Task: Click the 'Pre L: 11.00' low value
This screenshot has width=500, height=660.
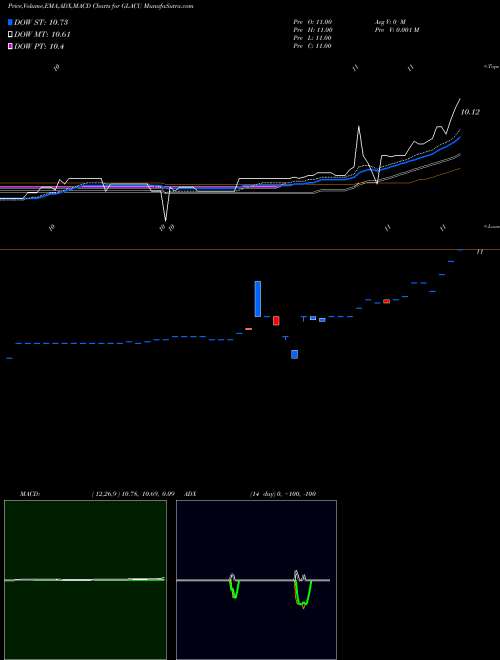Action: click(x=313, y=38)
